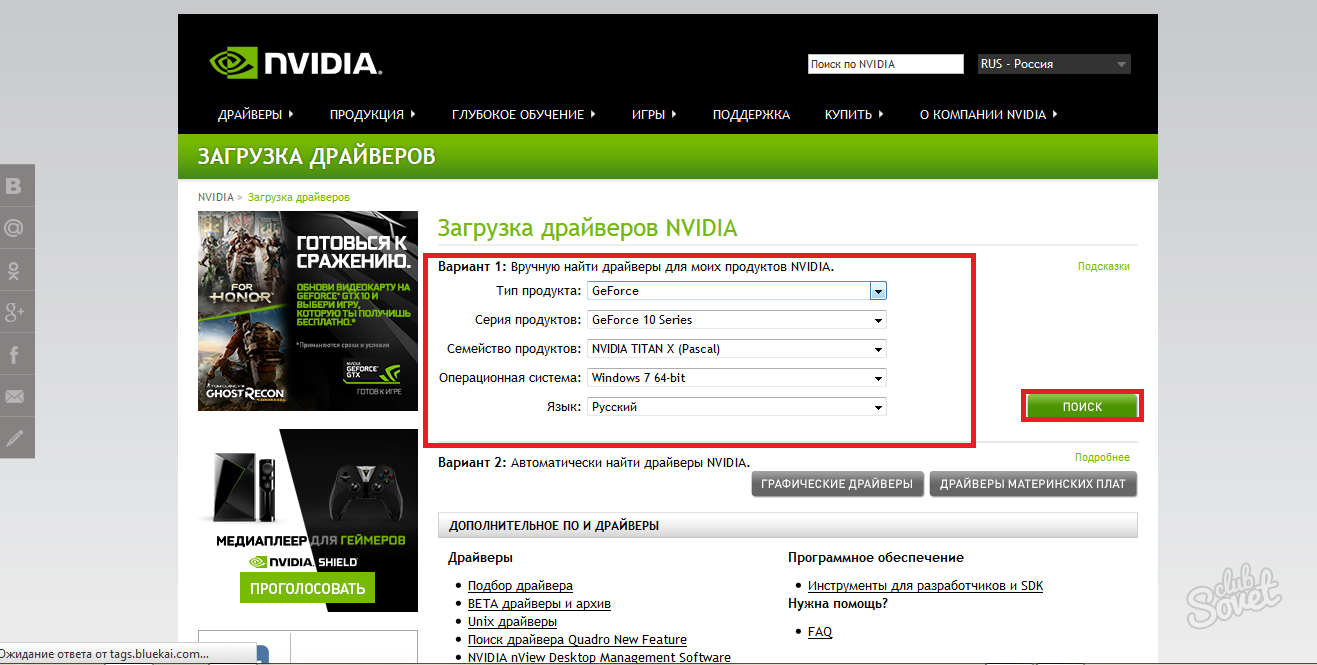Click the Подсказки link
The image size is (1317, 665).
(x=1103, y=266)
